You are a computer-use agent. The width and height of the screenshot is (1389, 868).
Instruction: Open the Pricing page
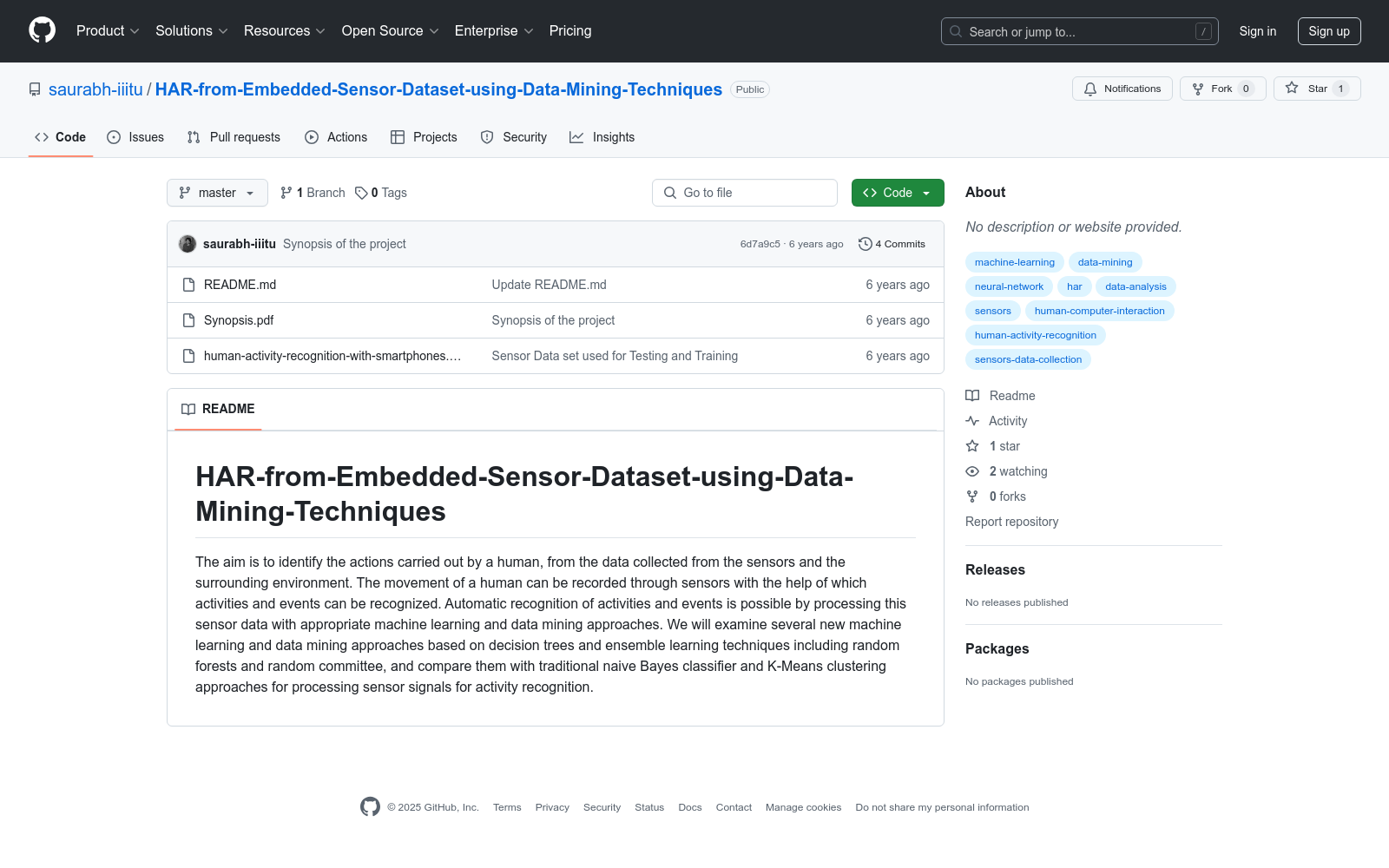(570, 31)
